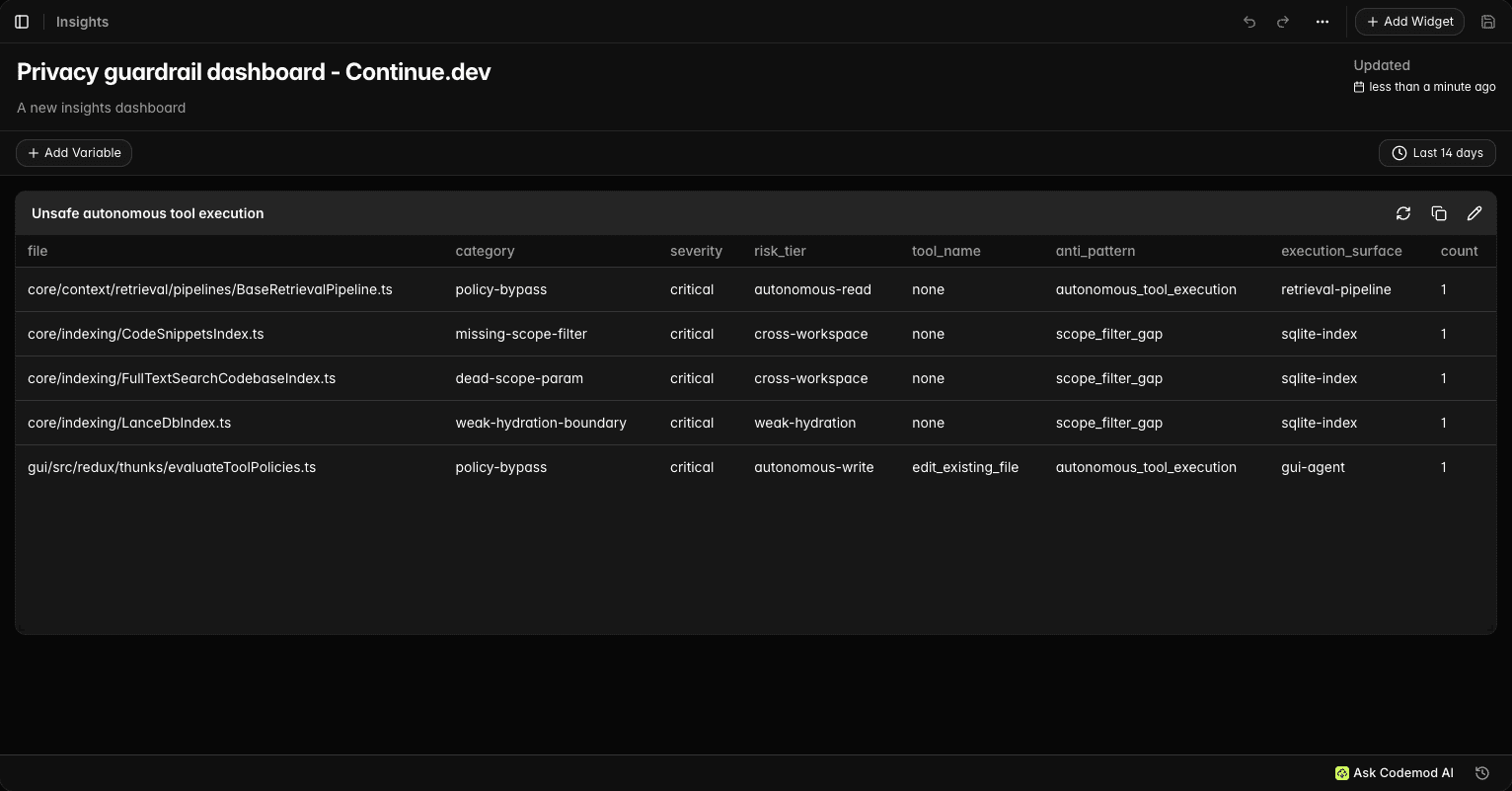The height and width of the screenshot is (791, 1512).
Task: Click the Add Widget button
Action: (x=1409, y=22)
